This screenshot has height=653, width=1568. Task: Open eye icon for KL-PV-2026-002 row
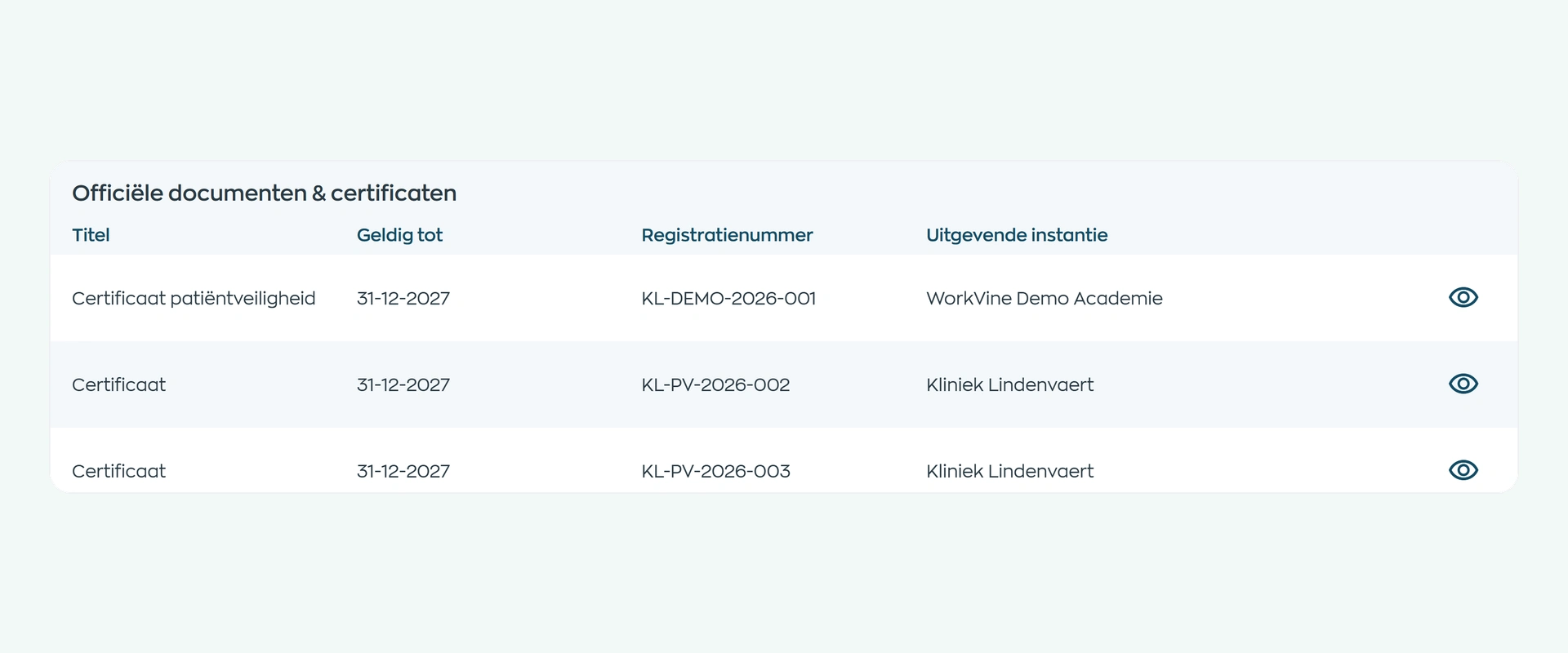[1463, 384]
